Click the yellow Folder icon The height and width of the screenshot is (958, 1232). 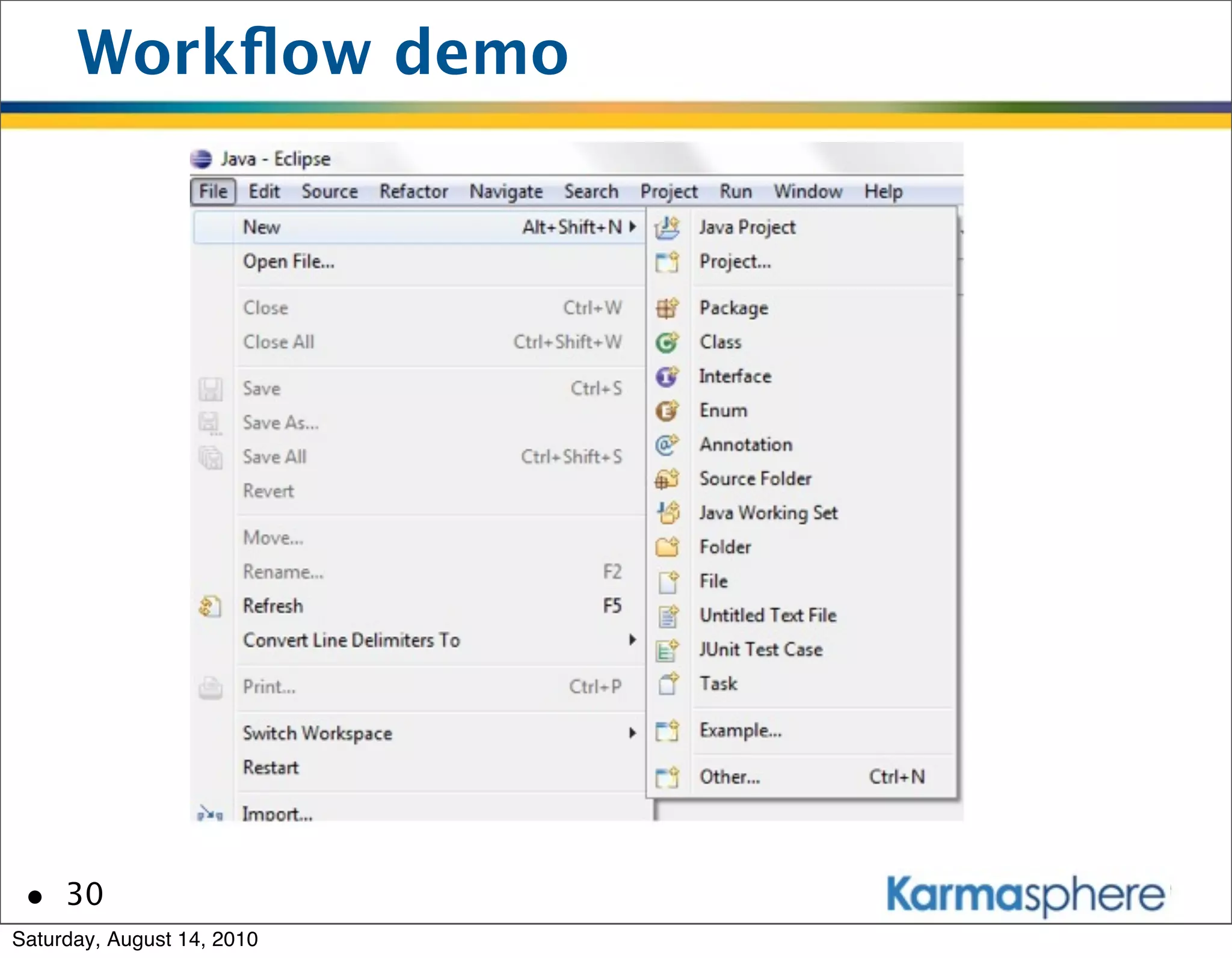click(667, 547)
